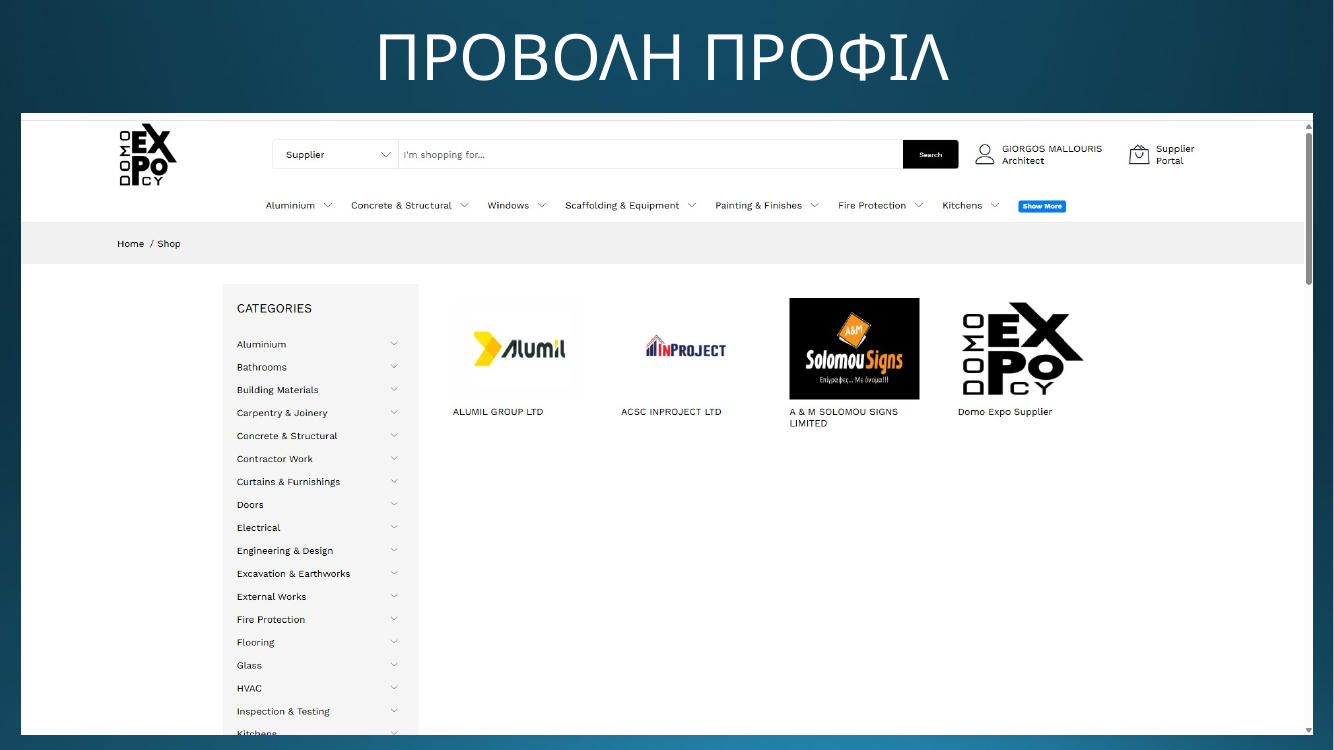Select the Flooring category
Screen dimensions: 1334x750
tap(255, 643)
